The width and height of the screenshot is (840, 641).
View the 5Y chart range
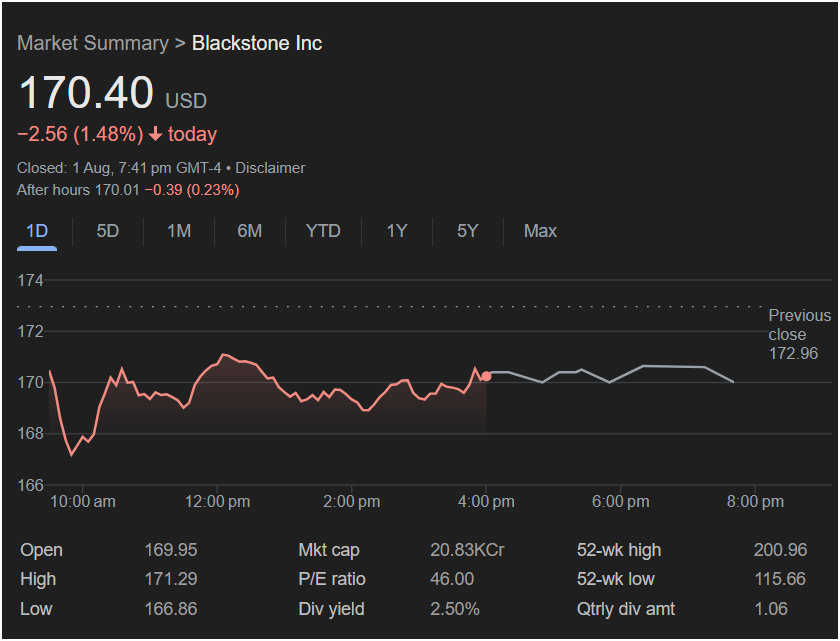pyautogui.click(x=467, y=231)
